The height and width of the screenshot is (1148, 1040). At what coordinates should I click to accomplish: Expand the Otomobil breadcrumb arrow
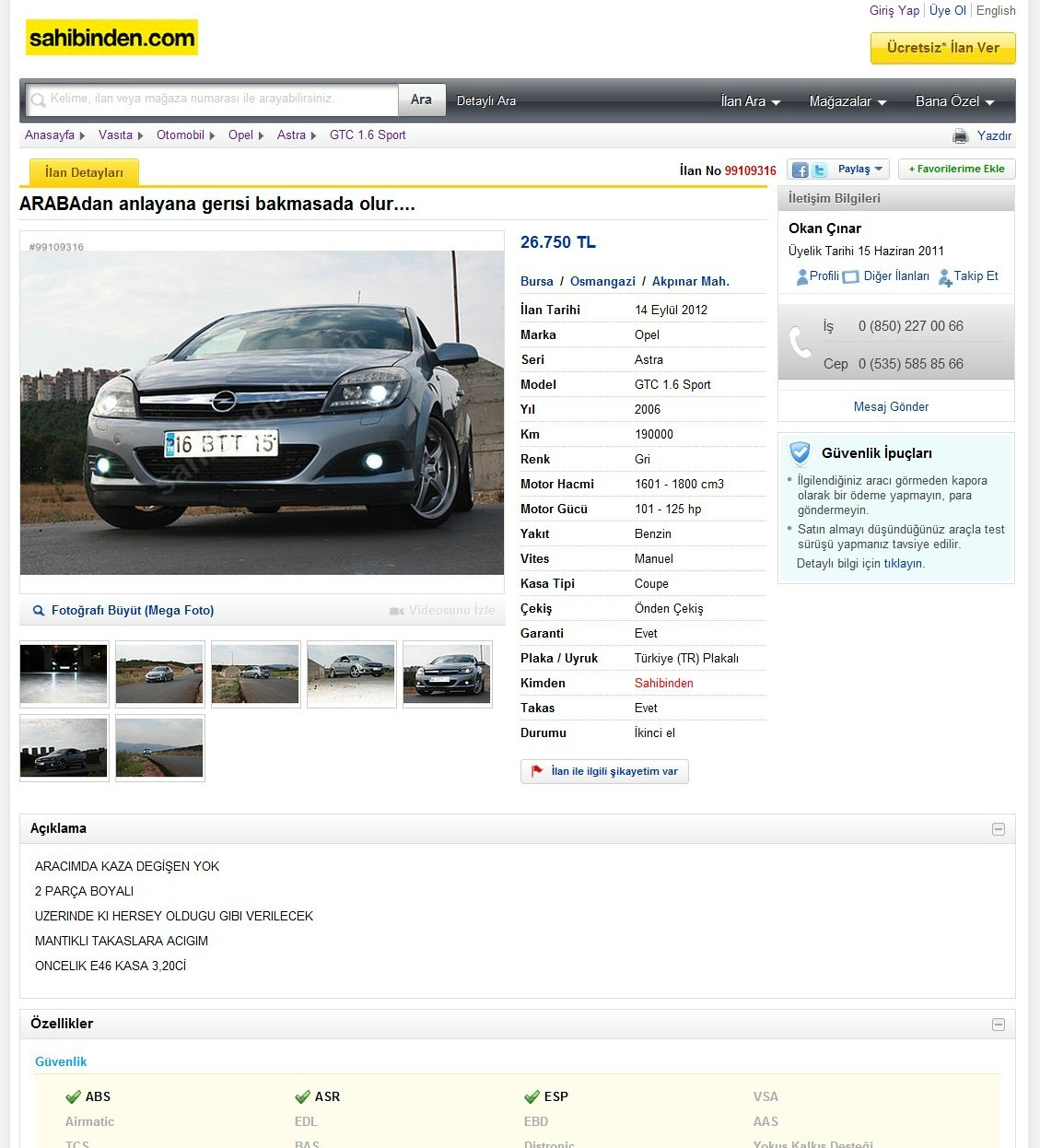[212, 135]
